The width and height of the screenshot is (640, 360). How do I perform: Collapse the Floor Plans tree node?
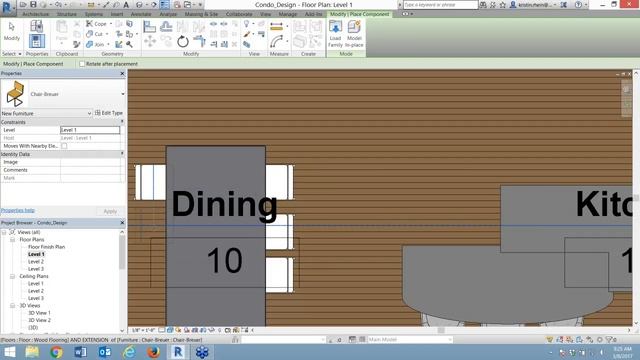(13, 240)
